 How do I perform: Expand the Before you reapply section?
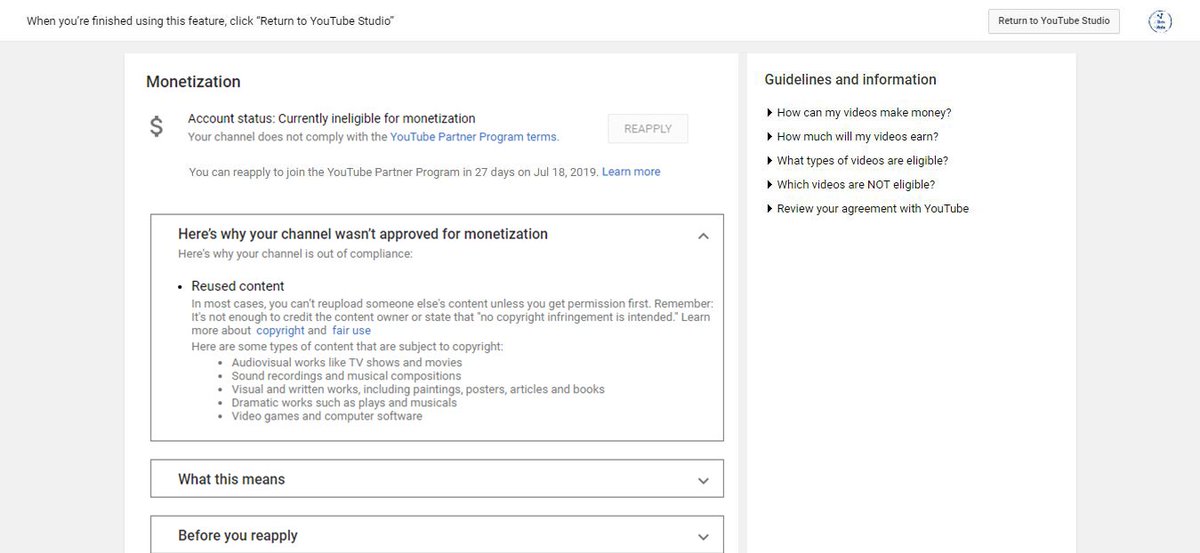click(437, 534)
